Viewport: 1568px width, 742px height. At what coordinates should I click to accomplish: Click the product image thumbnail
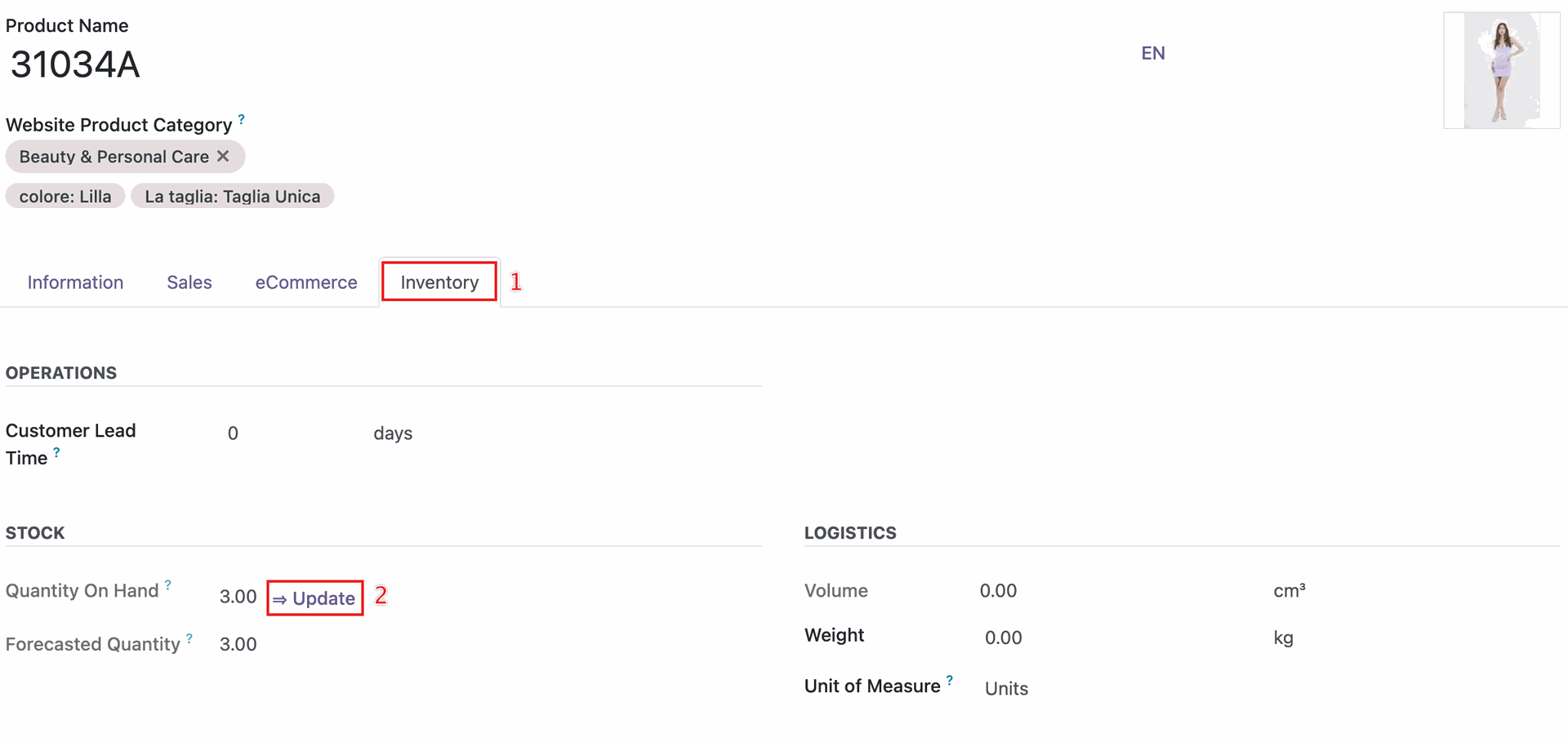(x=1501, y=70)
